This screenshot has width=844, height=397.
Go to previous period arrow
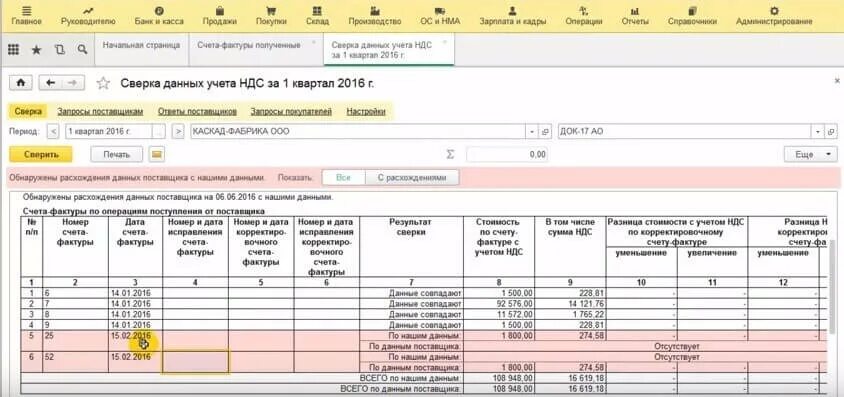53,131
